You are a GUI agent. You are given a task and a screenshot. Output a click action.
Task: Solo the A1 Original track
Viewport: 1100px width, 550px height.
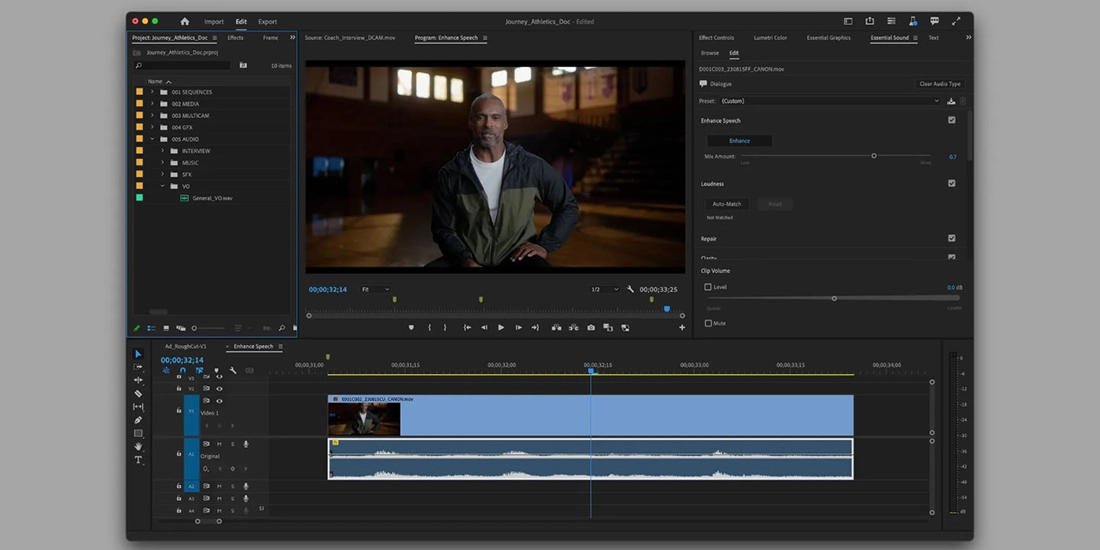tap(233, 444)
